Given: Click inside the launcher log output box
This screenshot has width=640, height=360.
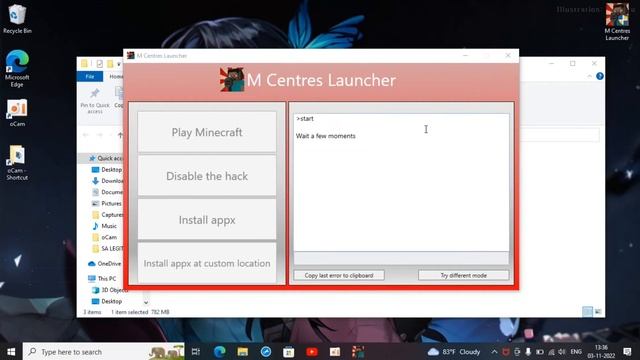Looking at the screenshot, I should click(401, 182).
